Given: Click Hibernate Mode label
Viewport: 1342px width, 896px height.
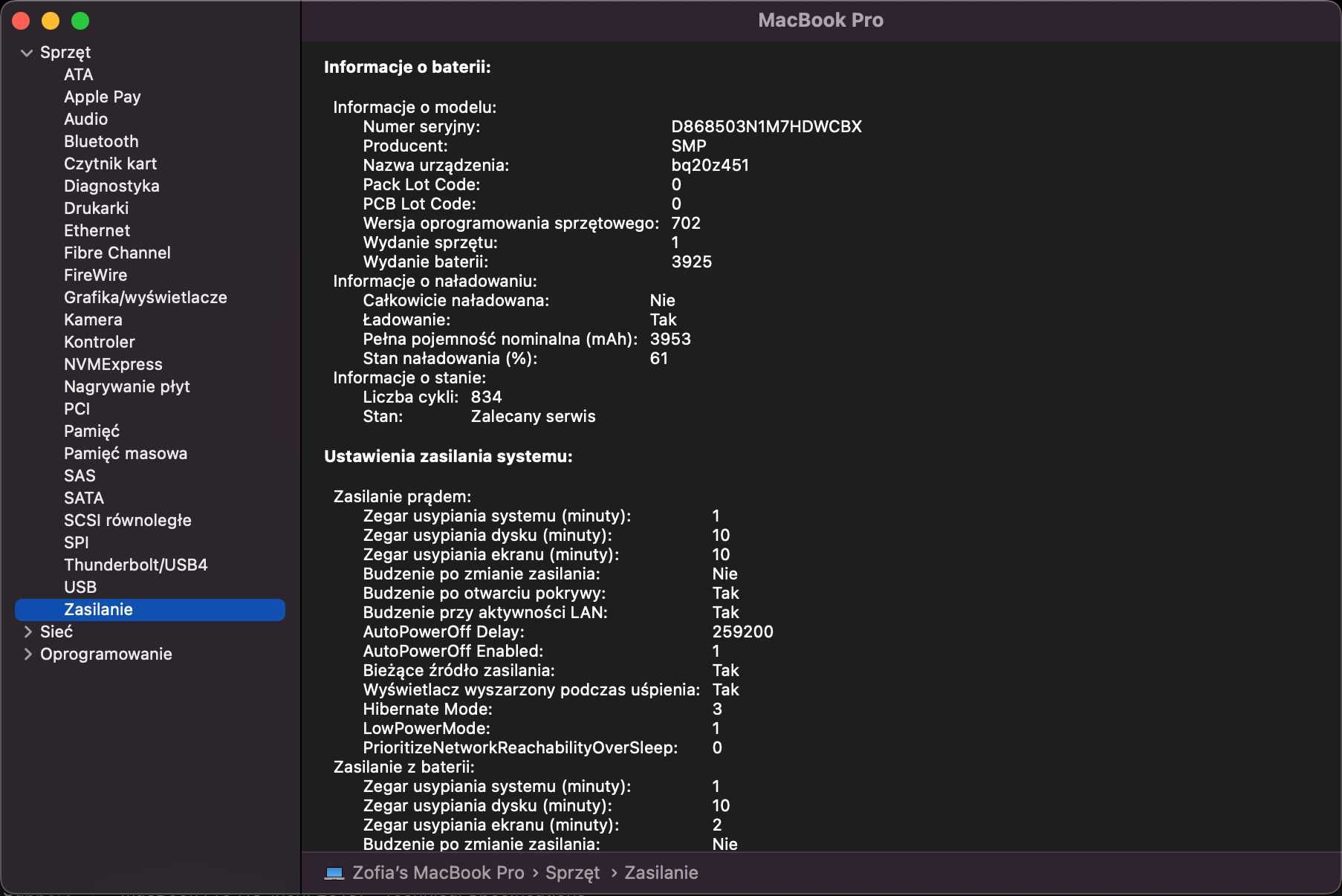Looking at the screenshot, I should coord(428,709).
